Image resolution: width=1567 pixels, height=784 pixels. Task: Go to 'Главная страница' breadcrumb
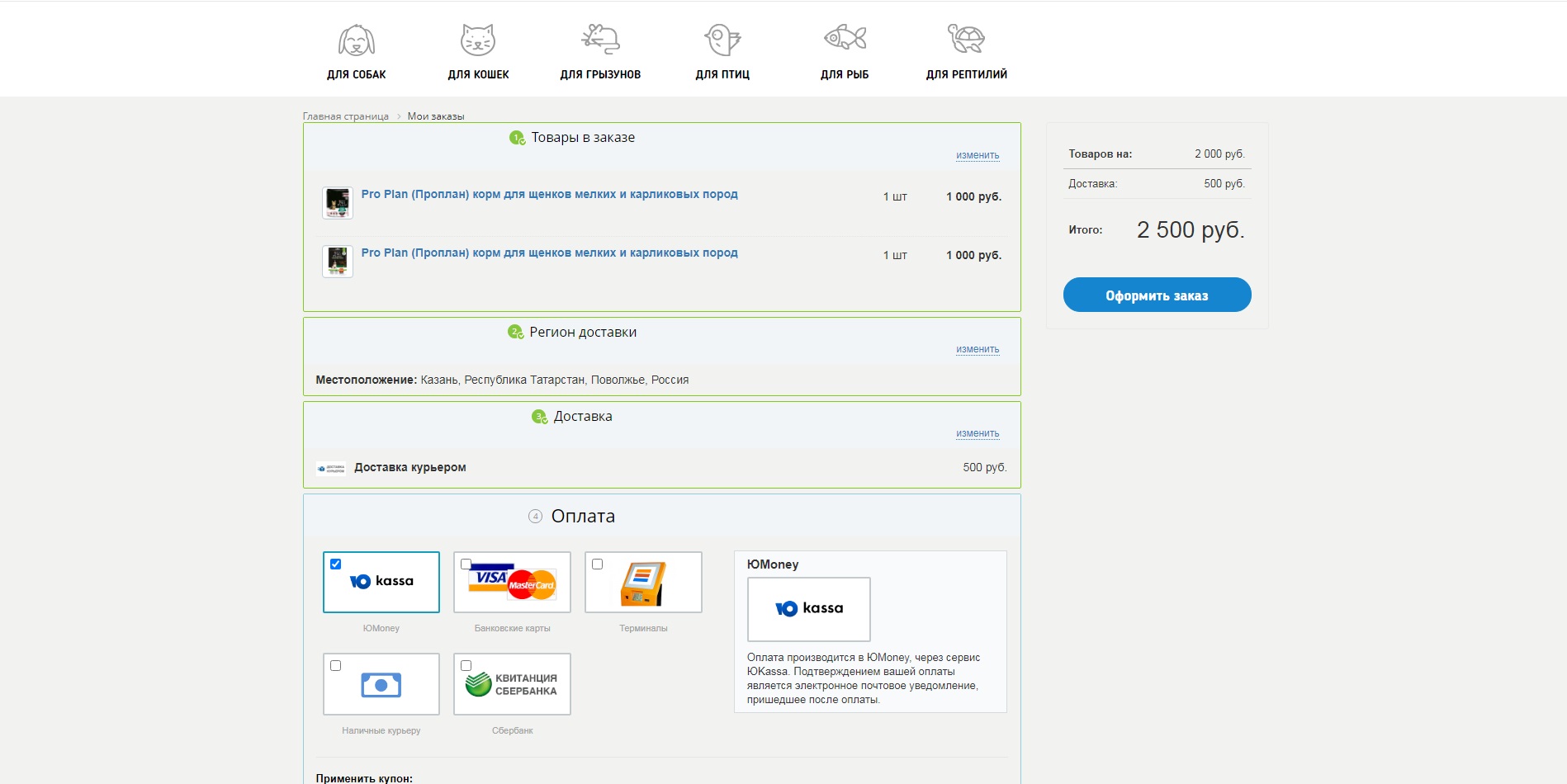pos(345,116)
